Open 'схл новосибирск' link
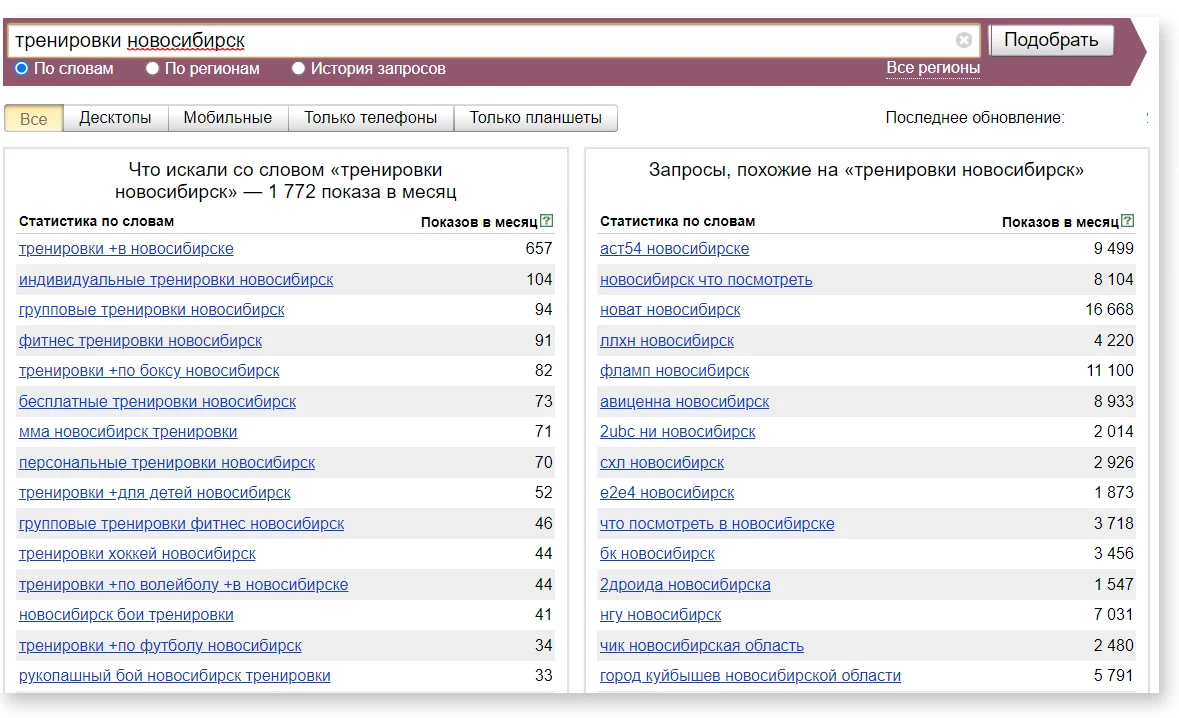This screenshot has height=718, width=1179. (x=662, y=462)
